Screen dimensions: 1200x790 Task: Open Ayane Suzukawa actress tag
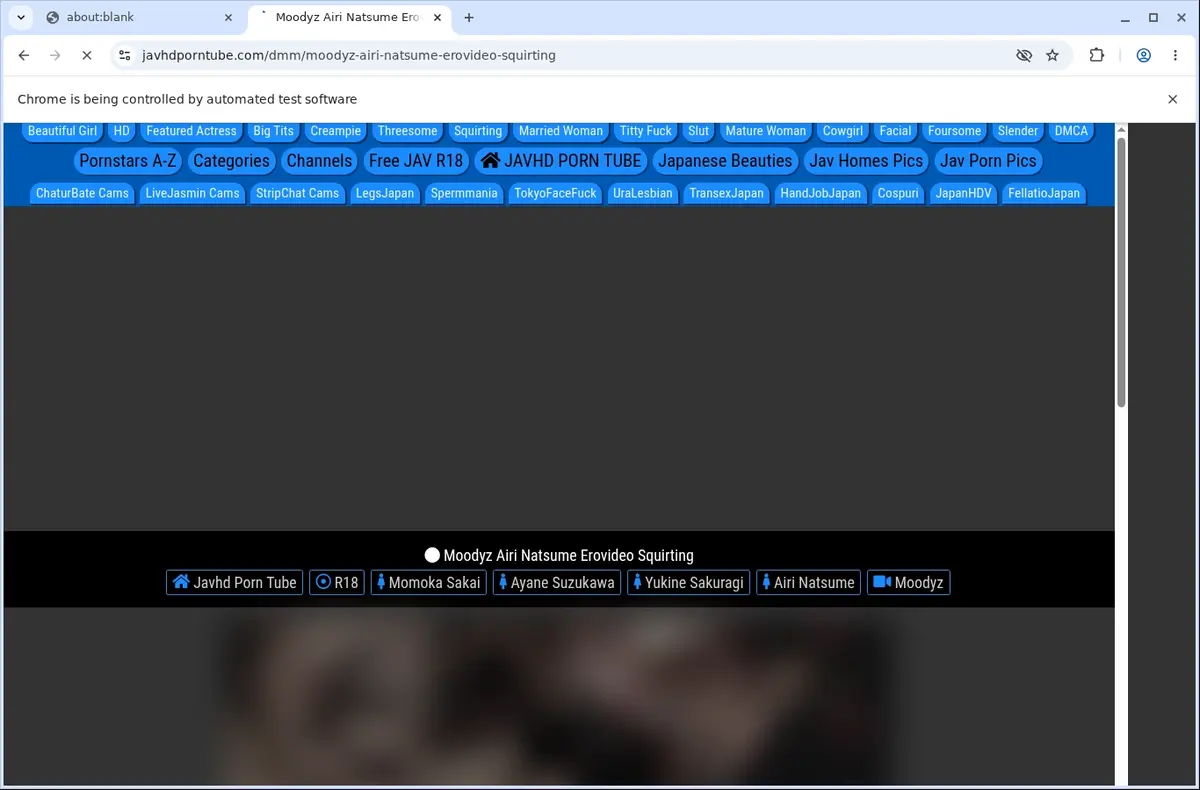coord(557,582)
